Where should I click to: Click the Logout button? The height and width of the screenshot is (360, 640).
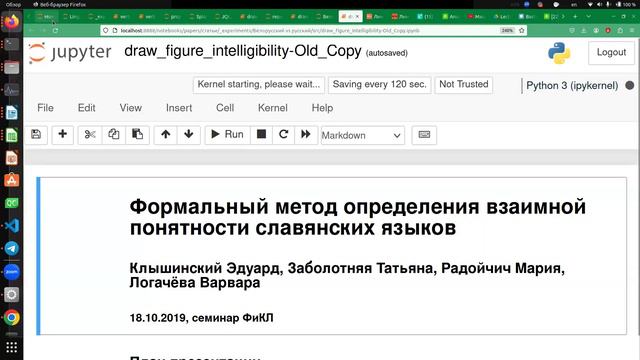tap(611, 52)
